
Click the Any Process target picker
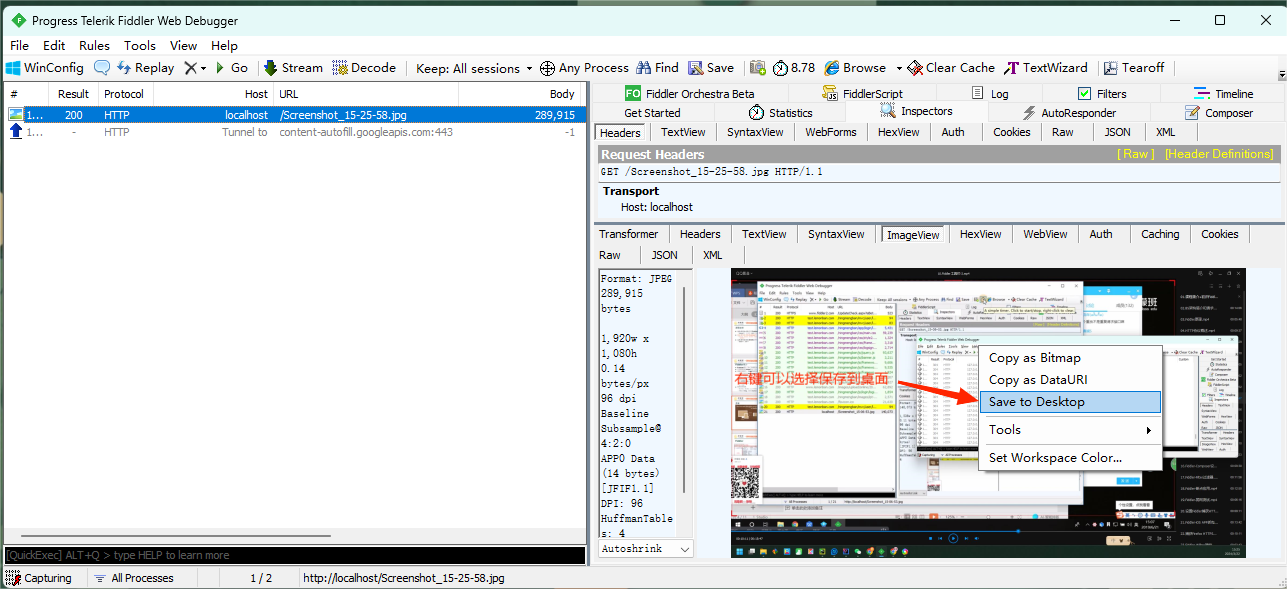click(x=584, y=68)
